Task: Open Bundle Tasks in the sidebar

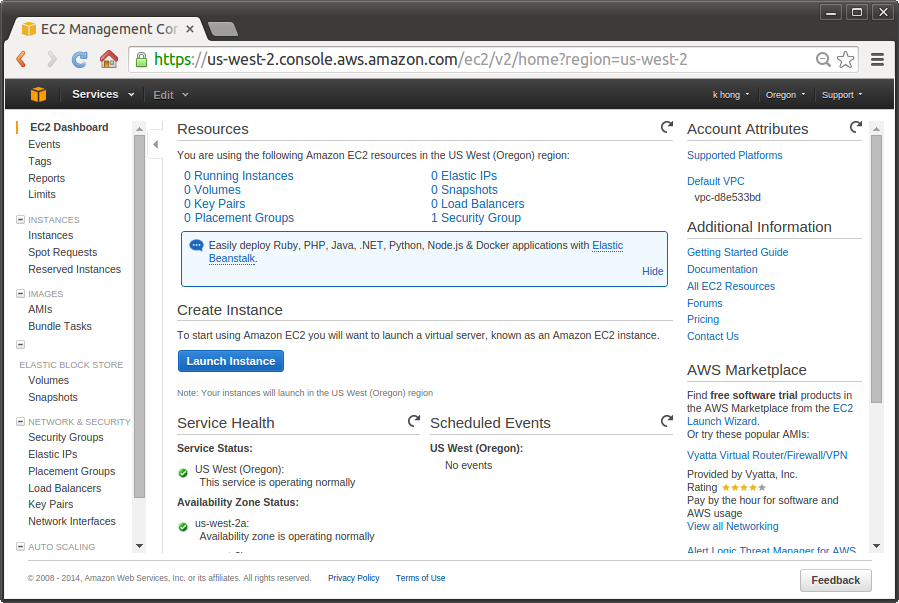Action: point(60,326)
